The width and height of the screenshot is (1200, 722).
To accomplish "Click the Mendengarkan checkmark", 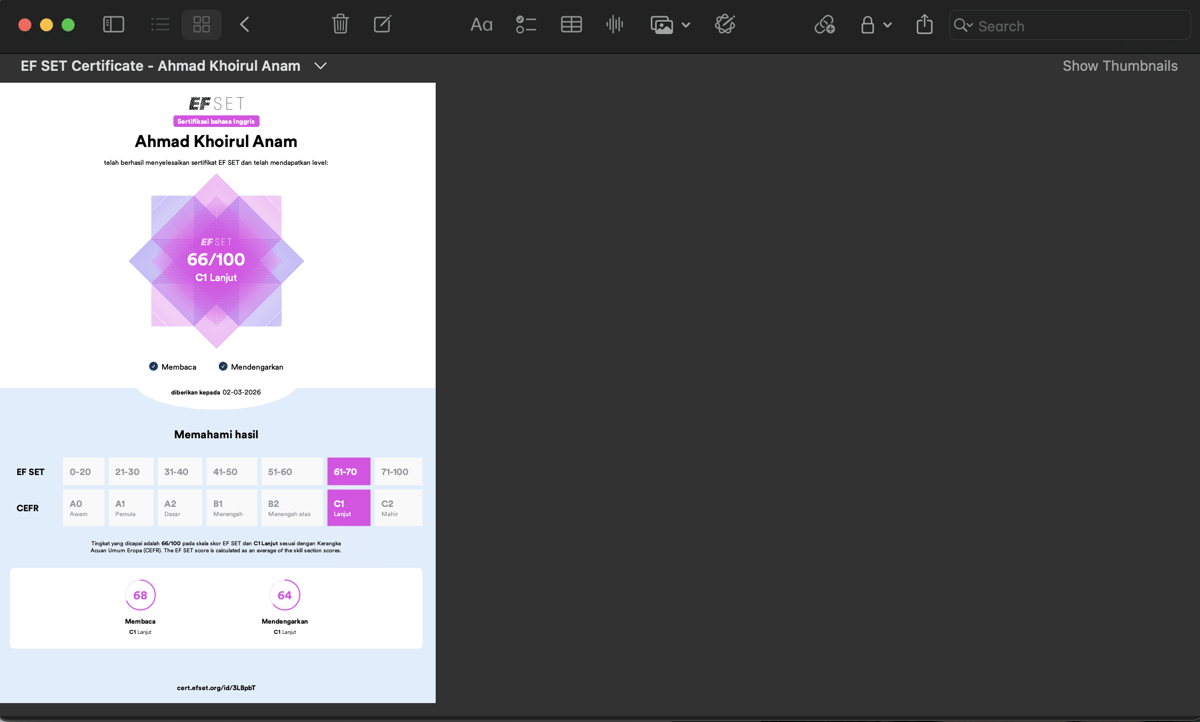I will pyautogui.click(x=223, y=367).
